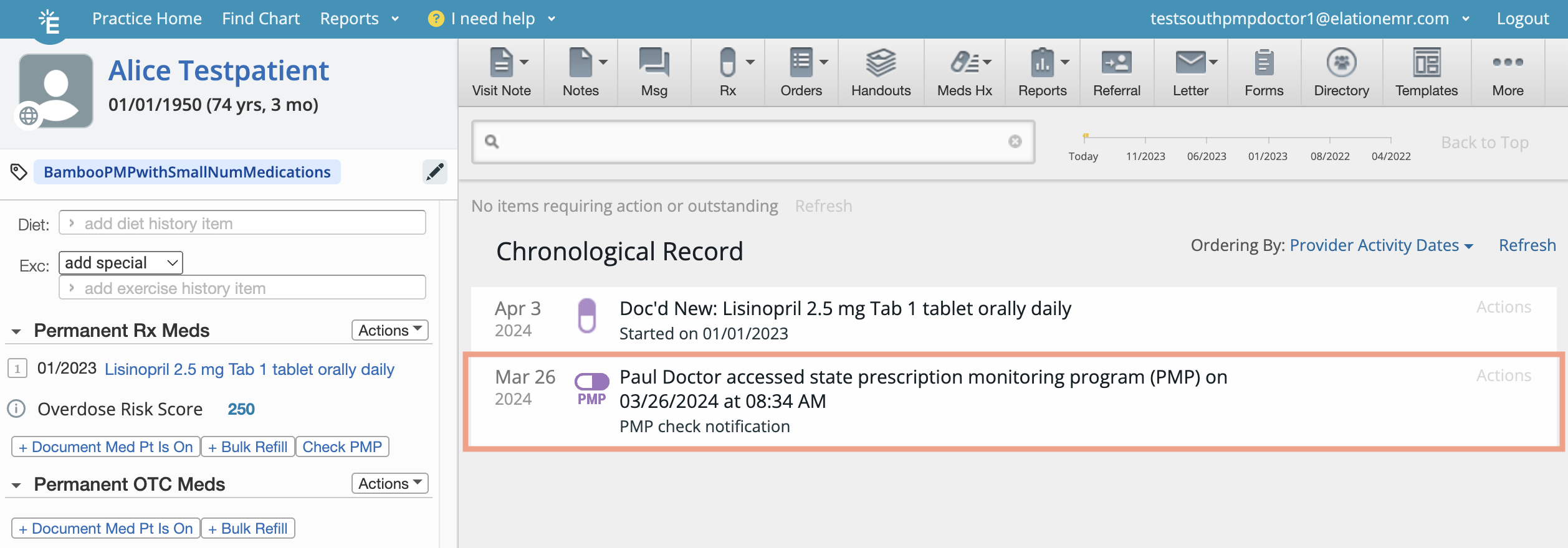The height and width of the screenshot is (548, 1568).
Task: Open Forms from toolbar
Action: (x=1264, y=73)
